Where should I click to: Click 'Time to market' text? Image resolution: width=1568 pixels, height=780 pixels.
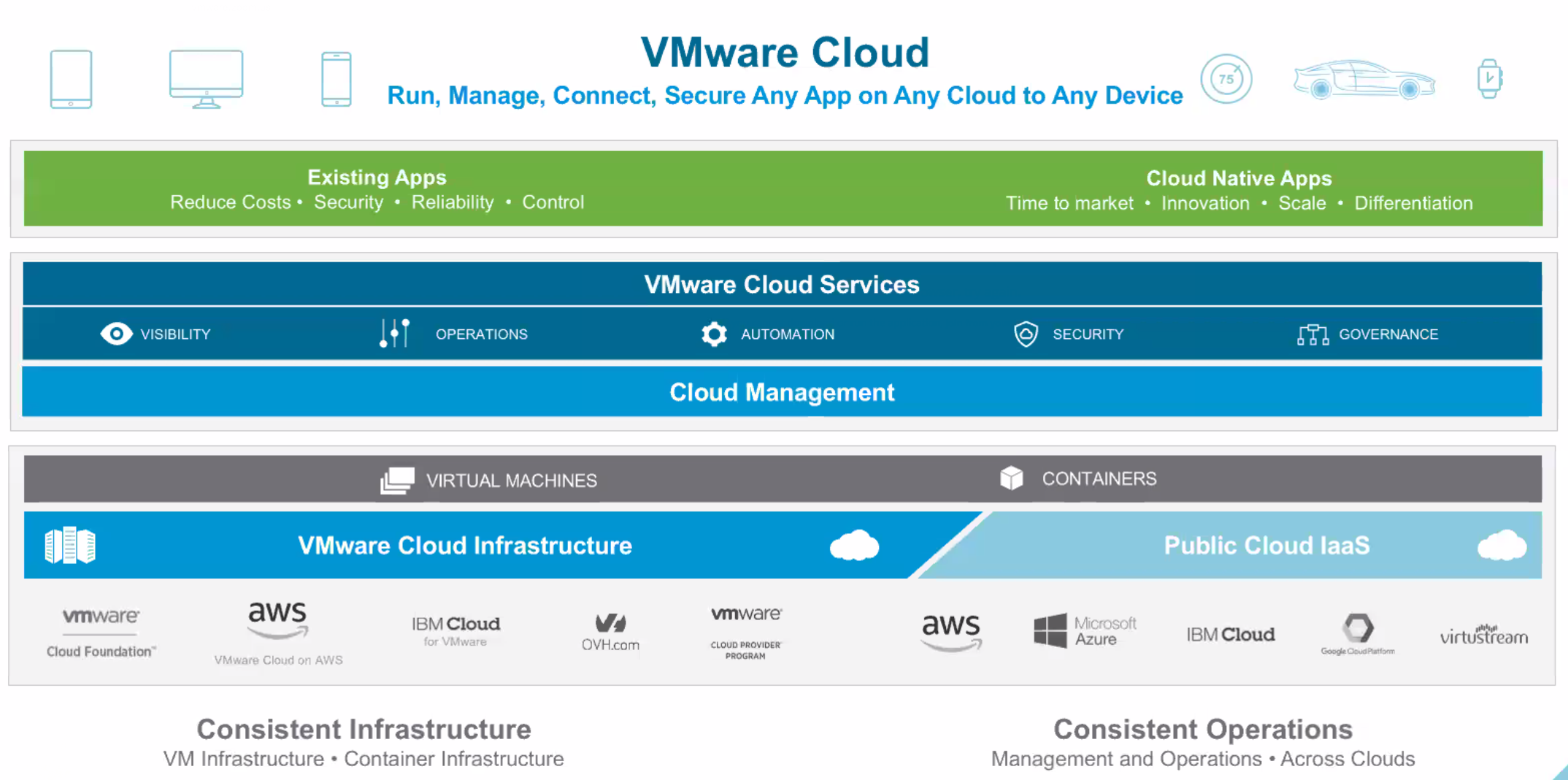(1069, 203)
